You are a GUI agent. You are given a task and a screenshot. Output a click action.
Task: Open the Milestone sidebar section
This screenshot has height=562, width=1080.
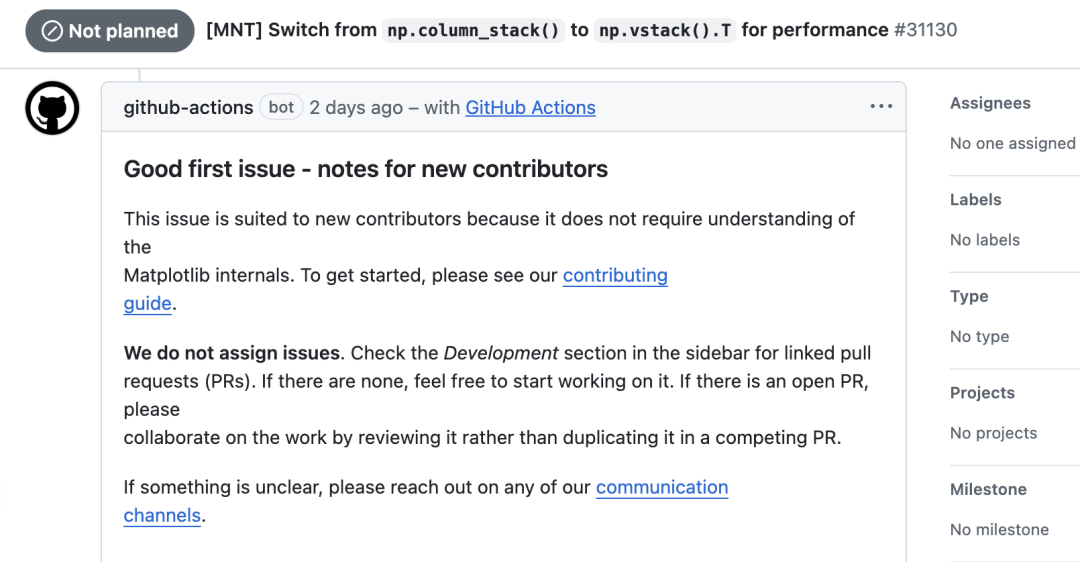(x=988, y=489)
